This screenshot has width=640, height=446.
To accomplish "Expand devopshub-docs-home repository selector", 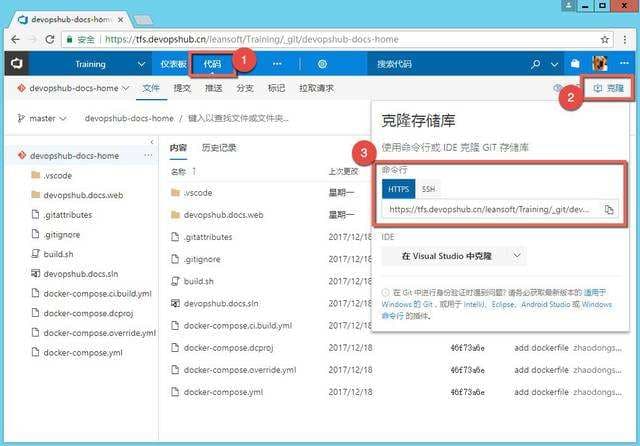I will click(73, 88).
